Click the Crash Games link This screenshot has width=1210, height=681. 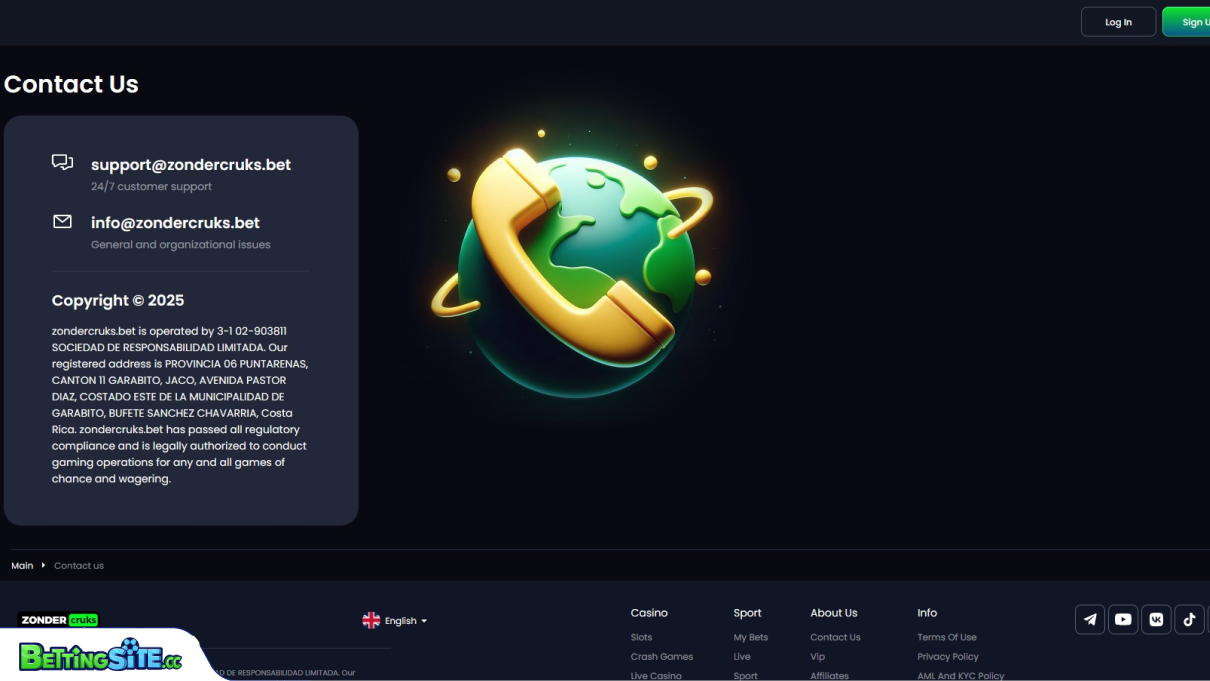click(x=661, y=656)
